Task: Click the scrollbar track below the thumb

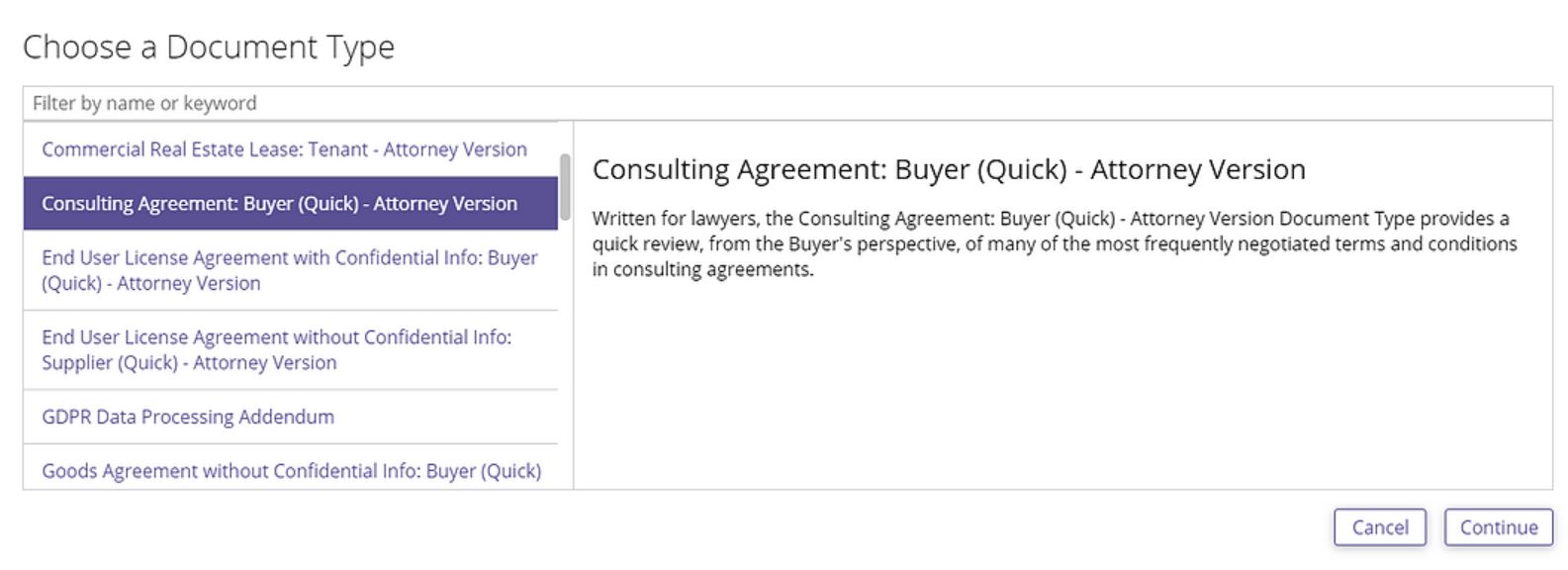Action: [x=565, y=356]
